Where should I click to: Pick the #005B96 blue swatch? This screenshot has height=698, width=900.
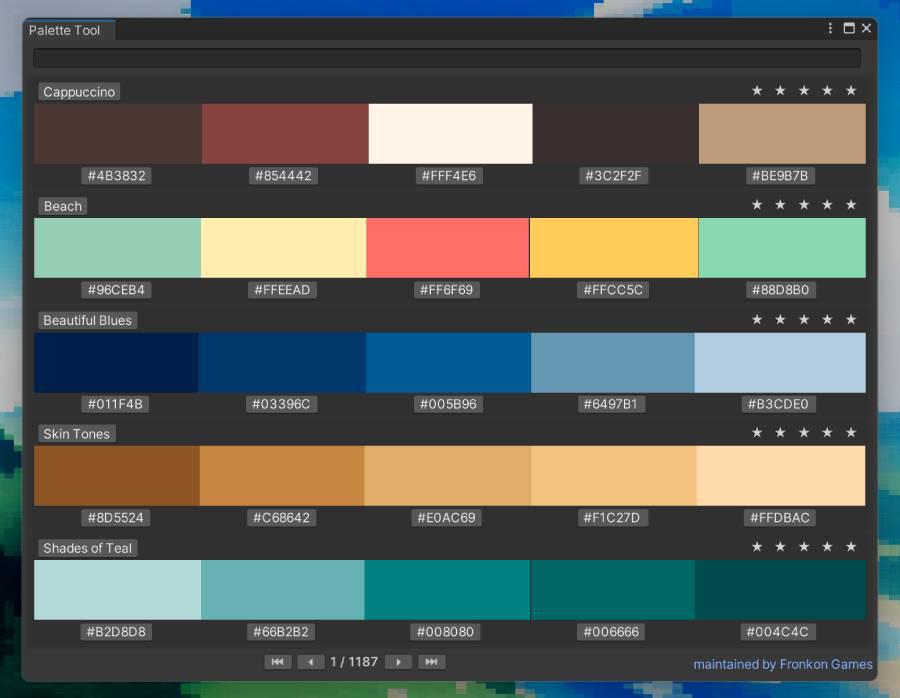click(448, 363)
